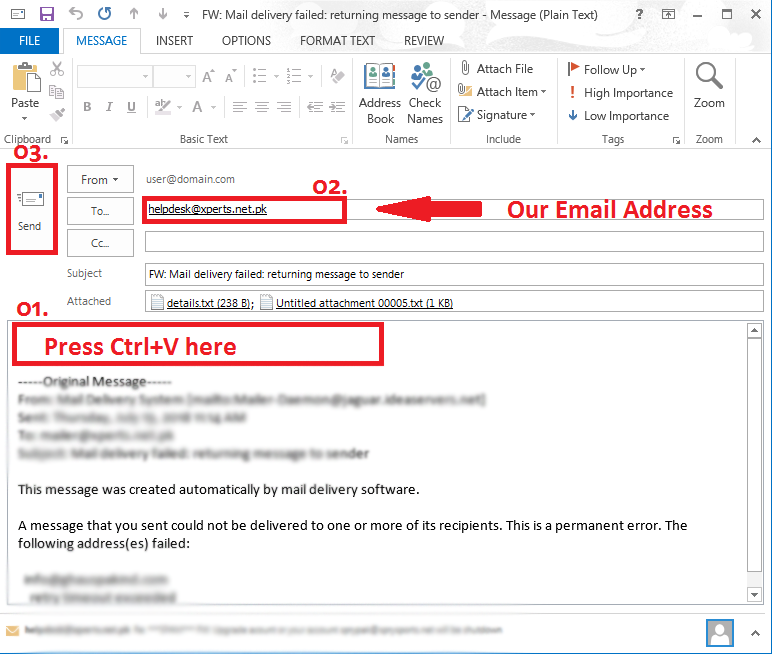The width and height of the screenshot is (772, 654).
Task: Open the font size combo box
Action: click(x=174, y=76)
